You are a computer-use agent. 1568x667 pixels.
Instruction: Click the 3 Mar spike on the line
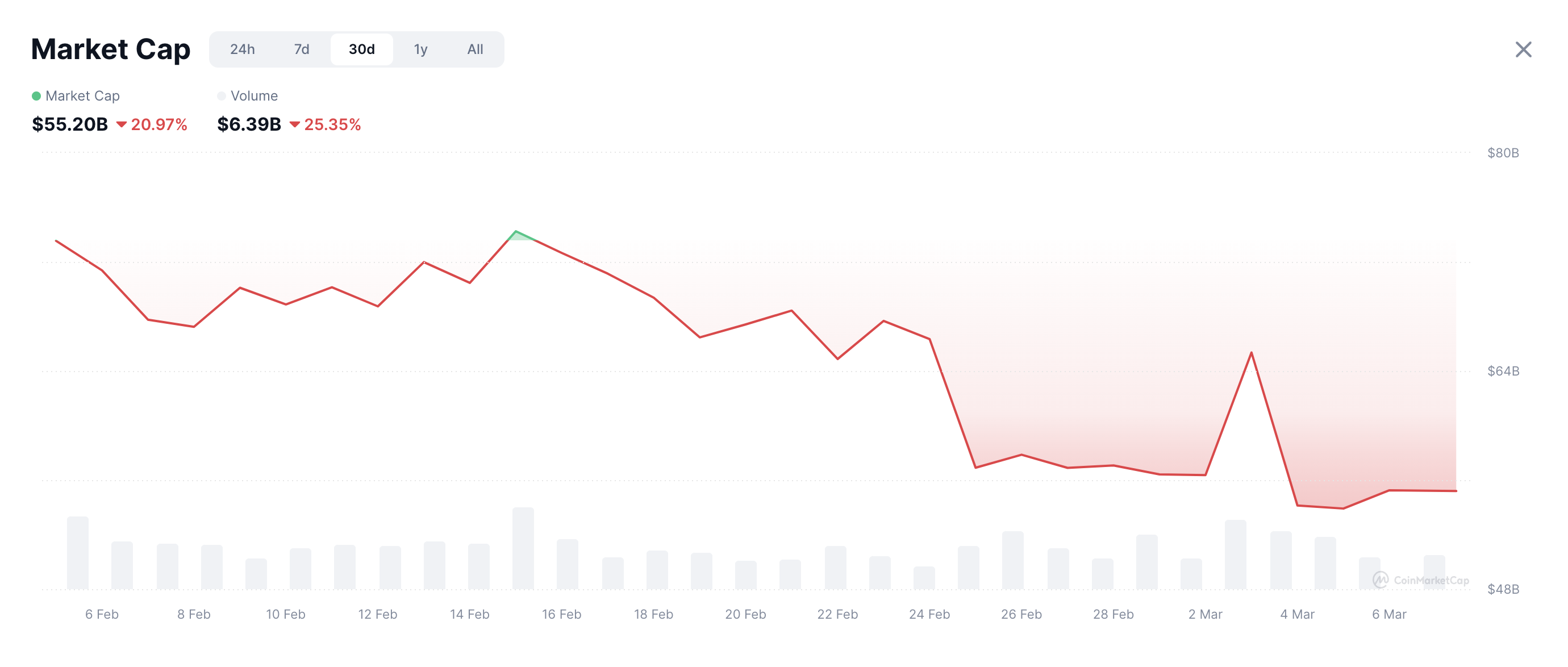tap(1252, 353)
